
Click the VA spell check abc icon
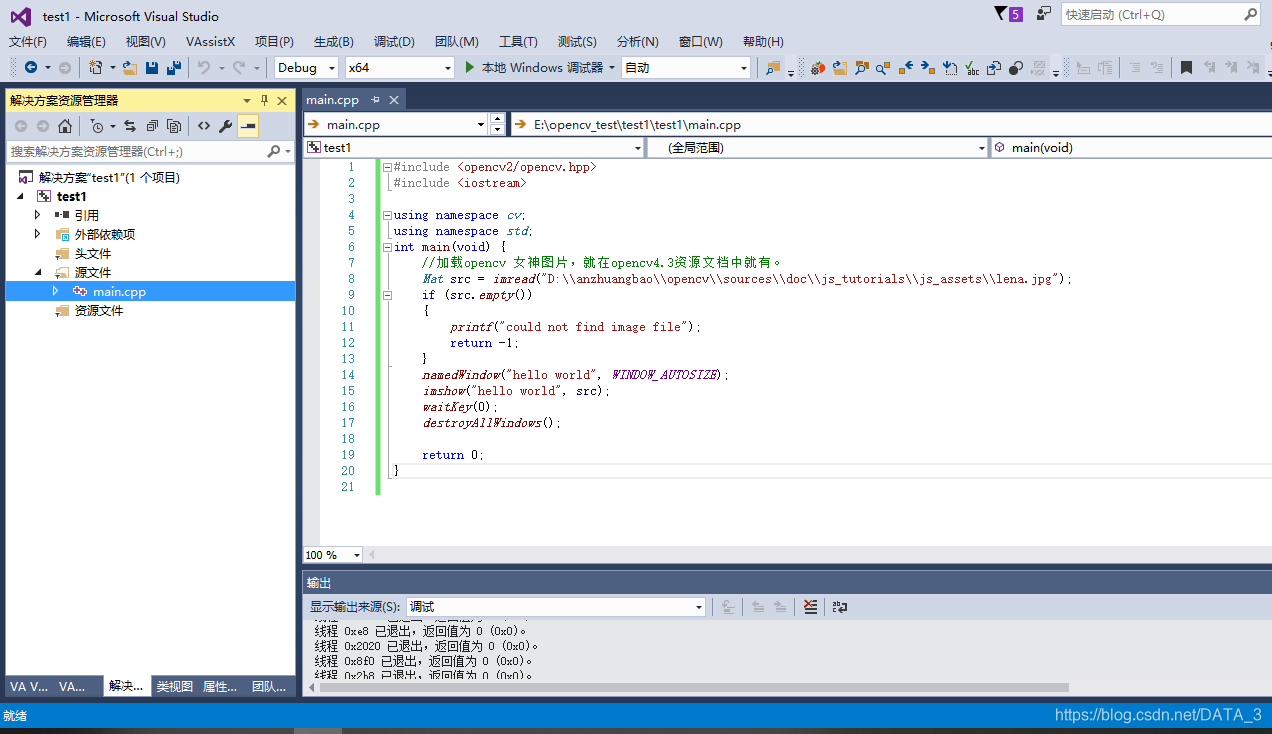[972, 68]
